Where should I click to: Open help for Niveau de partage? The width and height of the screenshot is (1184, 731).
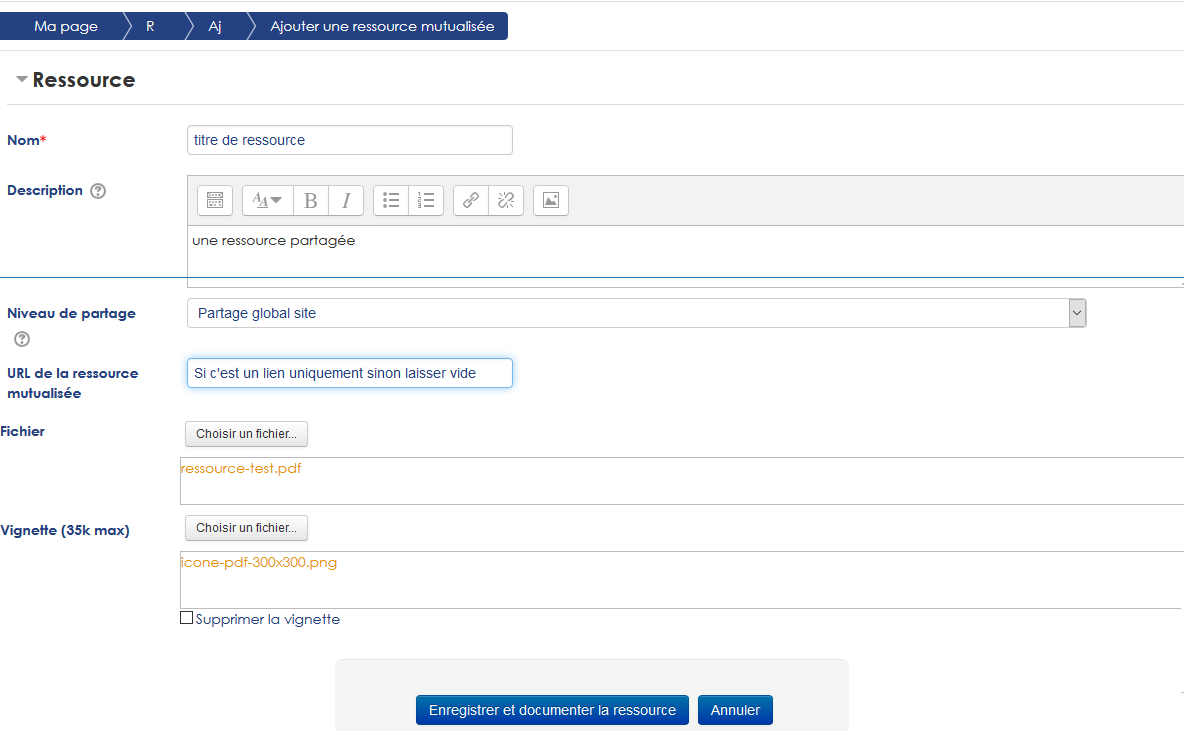22,339
